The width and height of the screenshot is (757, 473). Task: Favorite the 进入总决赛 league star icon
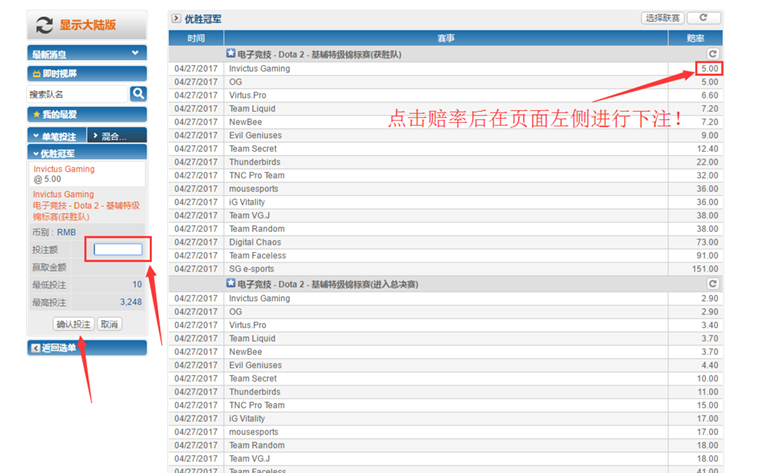coord(231,283)
